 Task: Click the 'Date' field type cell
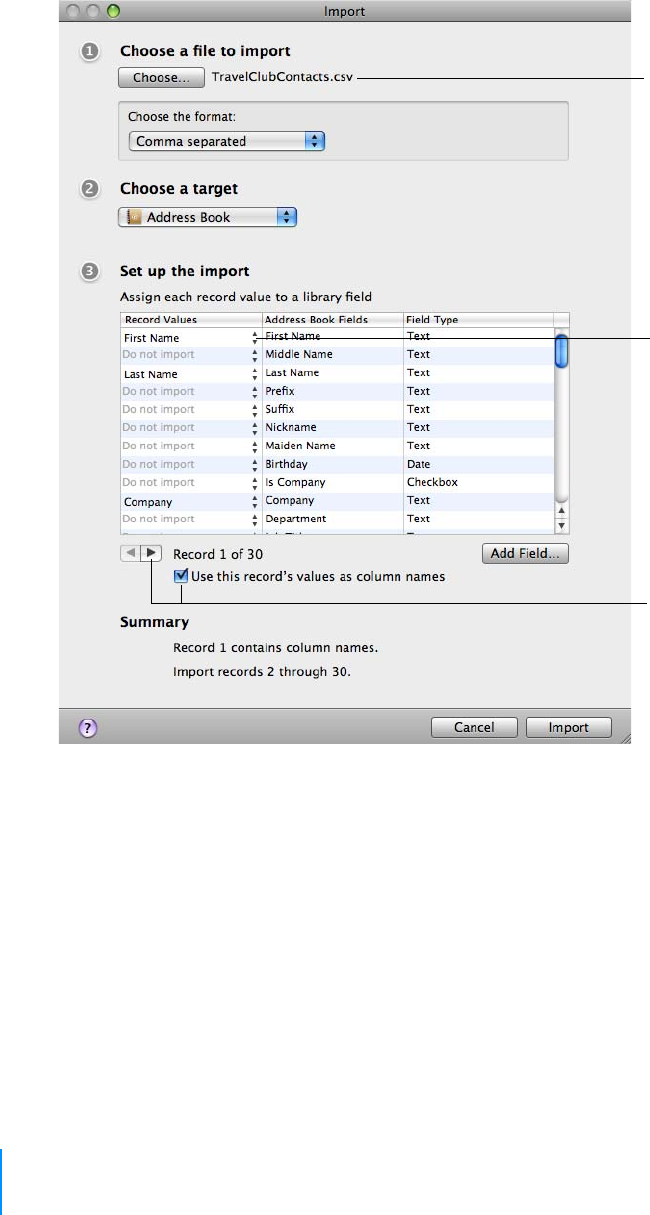478,464
